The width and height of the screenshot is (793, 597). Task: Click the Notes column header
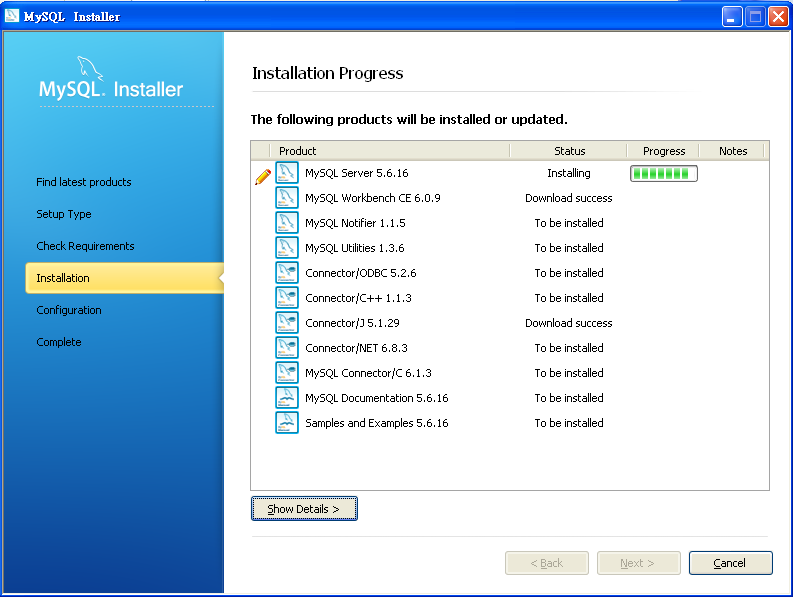click(733, 151)
